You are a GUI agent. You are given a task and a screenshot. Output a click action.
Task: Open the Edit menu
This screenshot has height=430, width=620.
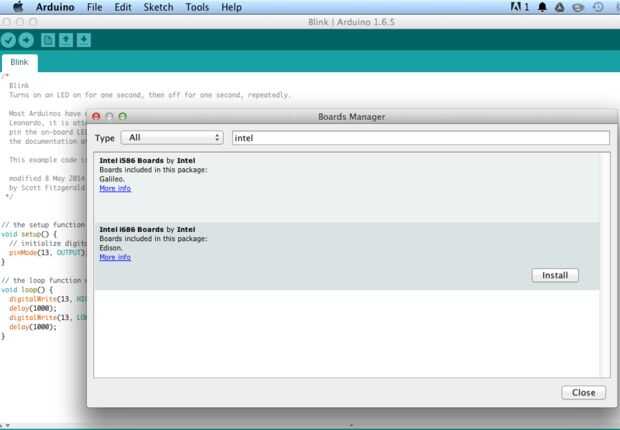(123, 7)
